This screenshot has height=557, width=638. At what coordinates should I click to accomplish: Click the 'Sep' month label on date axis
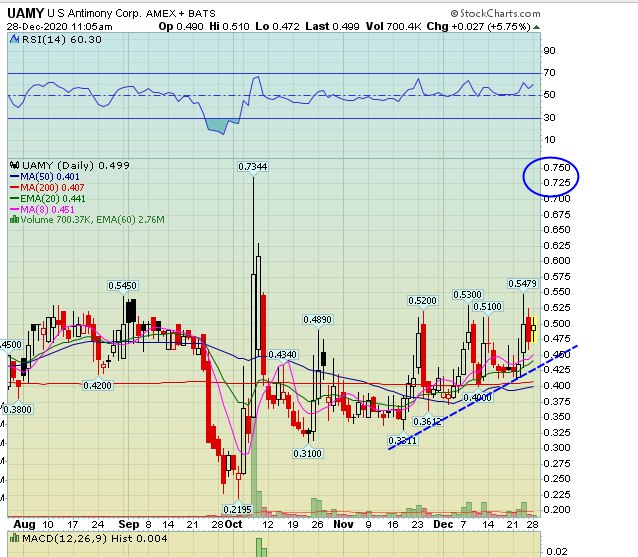(129, 524)
